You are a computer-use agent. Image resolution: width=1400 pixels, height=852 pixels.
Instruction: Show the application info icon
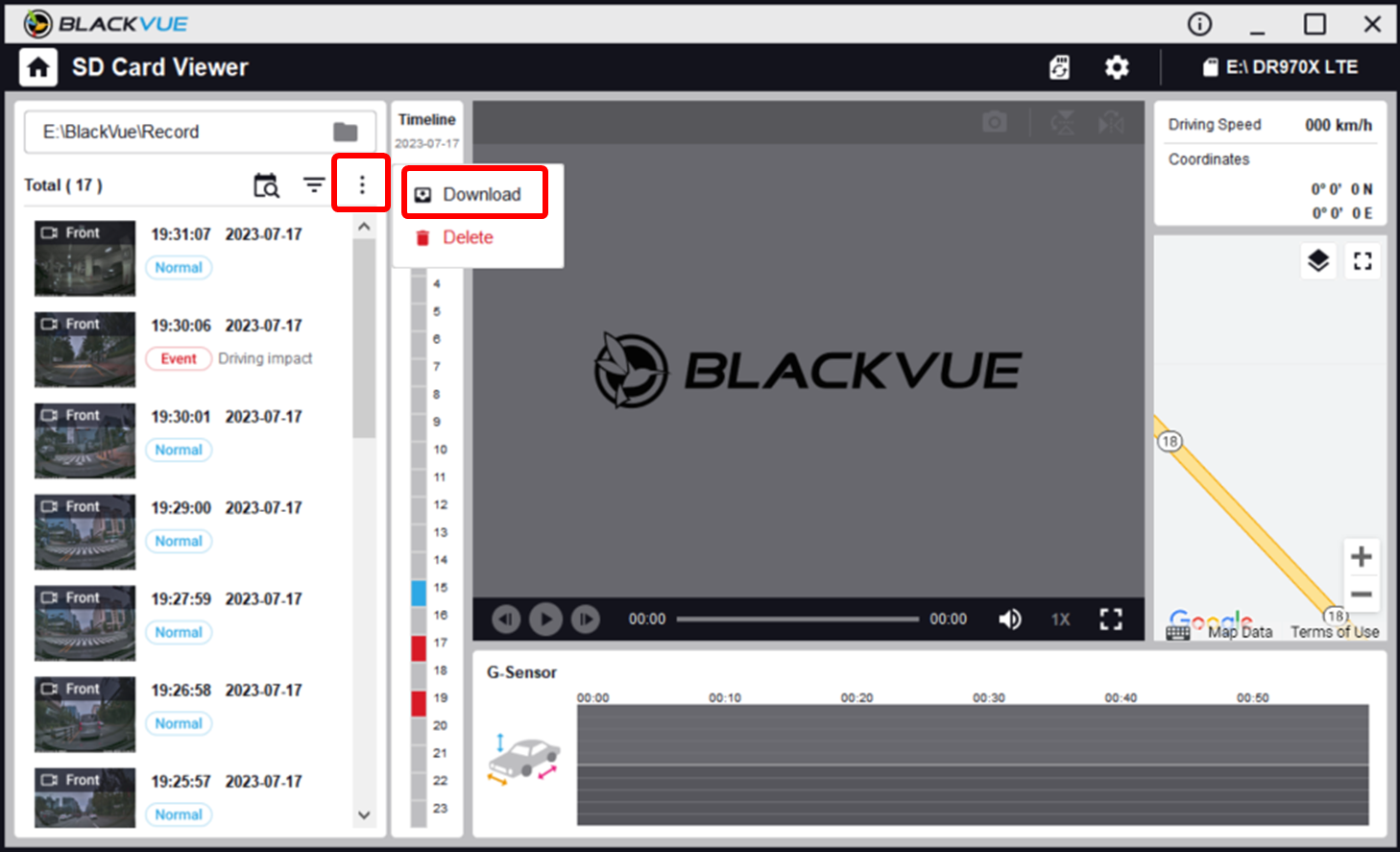tap(1200, 24)
